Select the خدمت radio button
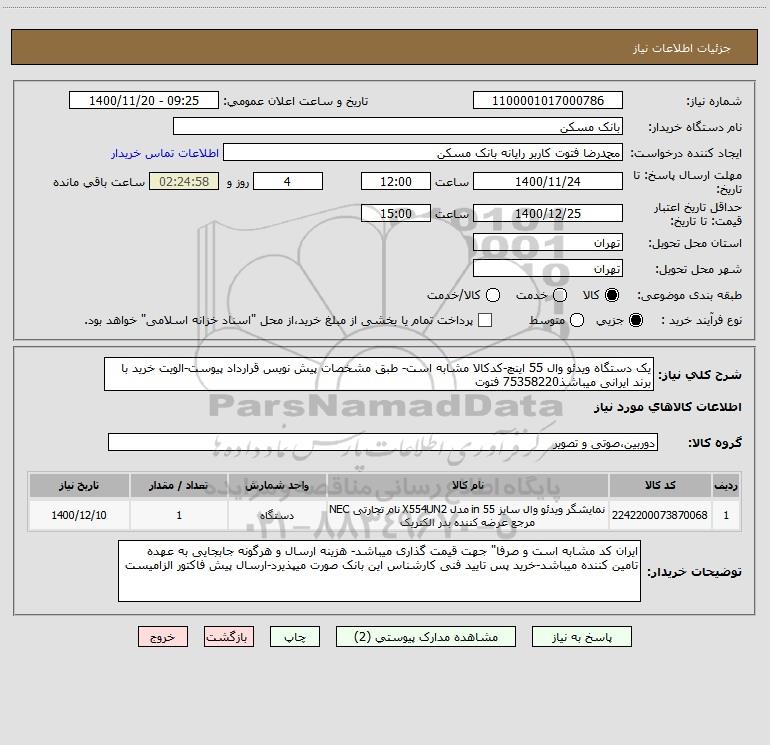Image resolution: width=770 pixels, height=745 pixels. coord(560,295)
